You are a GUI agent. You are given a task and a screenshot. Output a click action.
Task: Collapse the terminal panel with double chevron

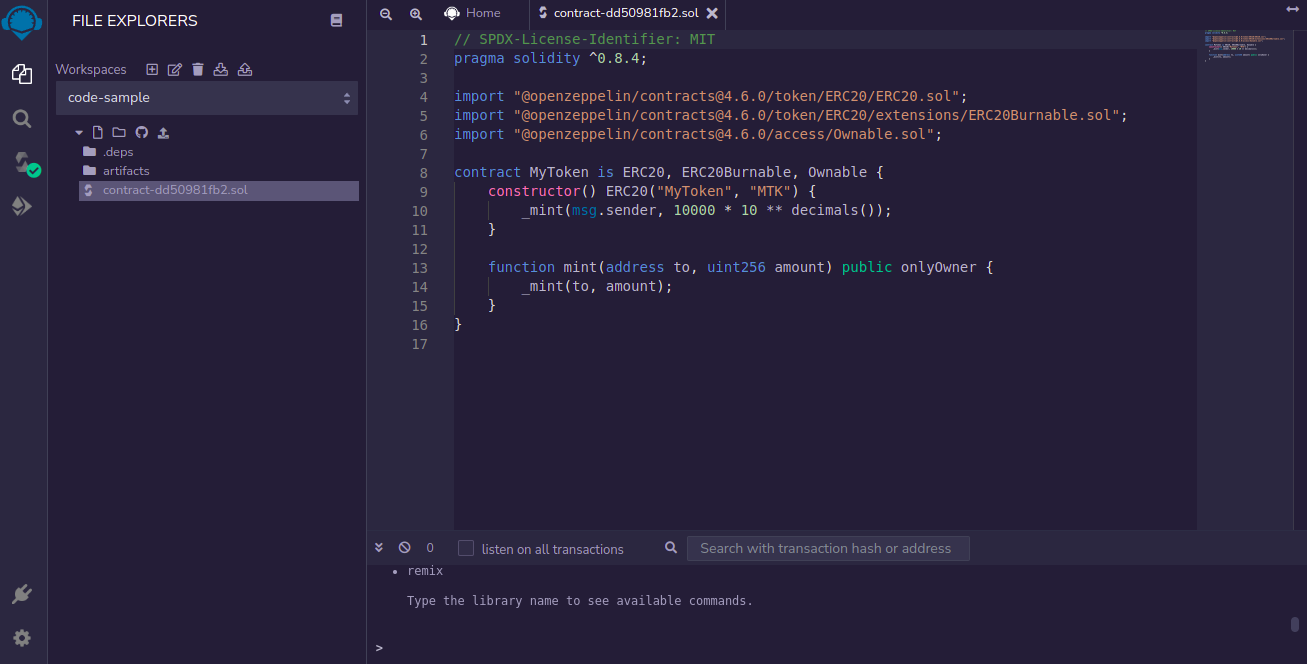pos(379,548)
